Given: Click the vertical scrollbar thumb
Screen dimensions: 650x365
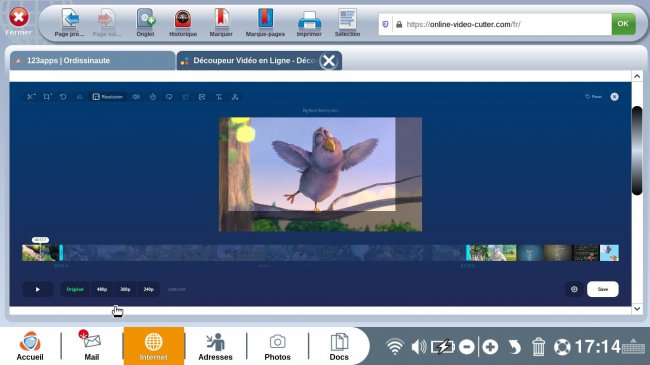Looking at the screenshot, I should (637, 150).
